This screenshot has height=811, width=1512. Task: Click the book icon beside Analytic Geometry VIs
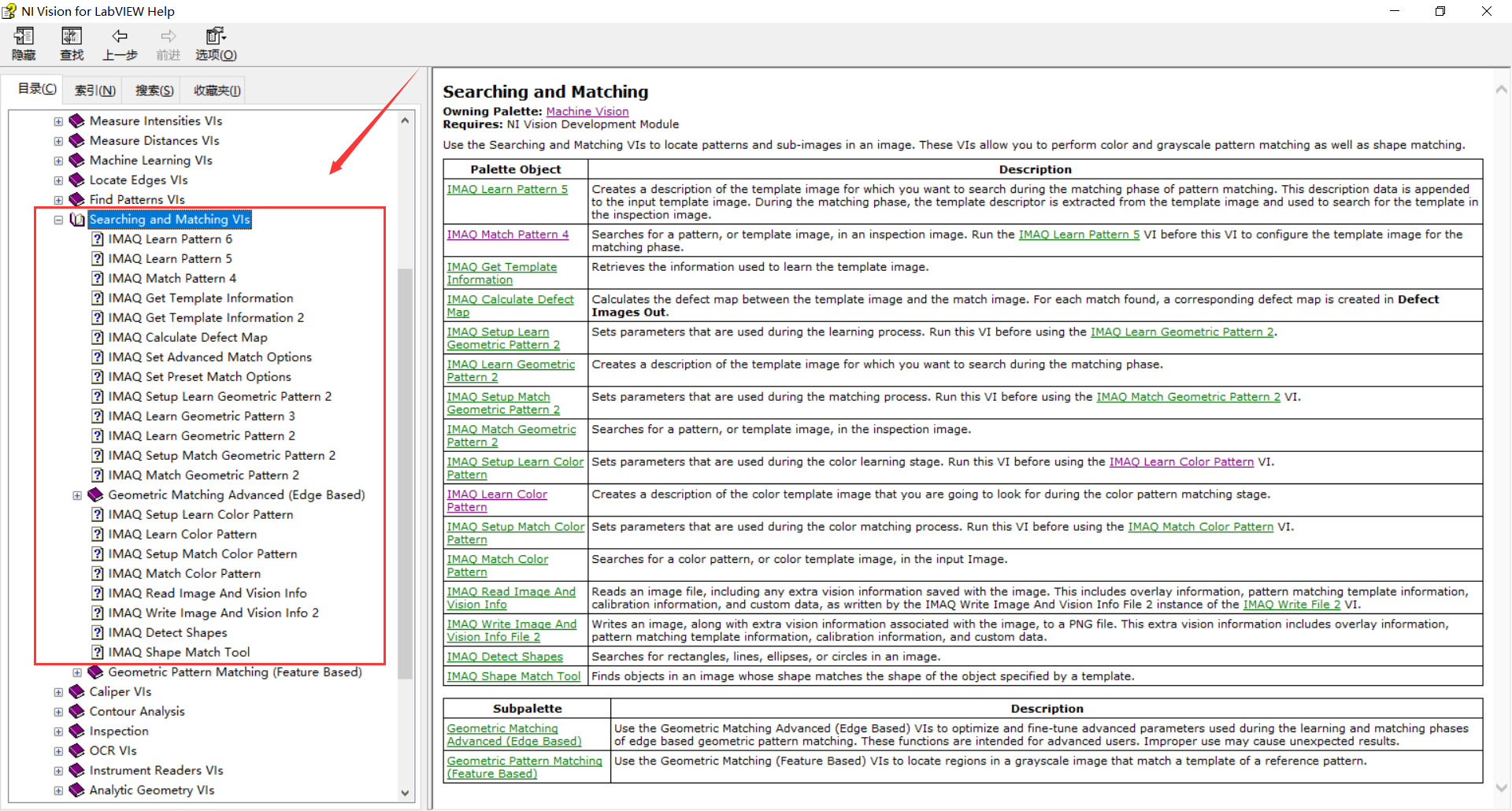(x=76, y=791)
